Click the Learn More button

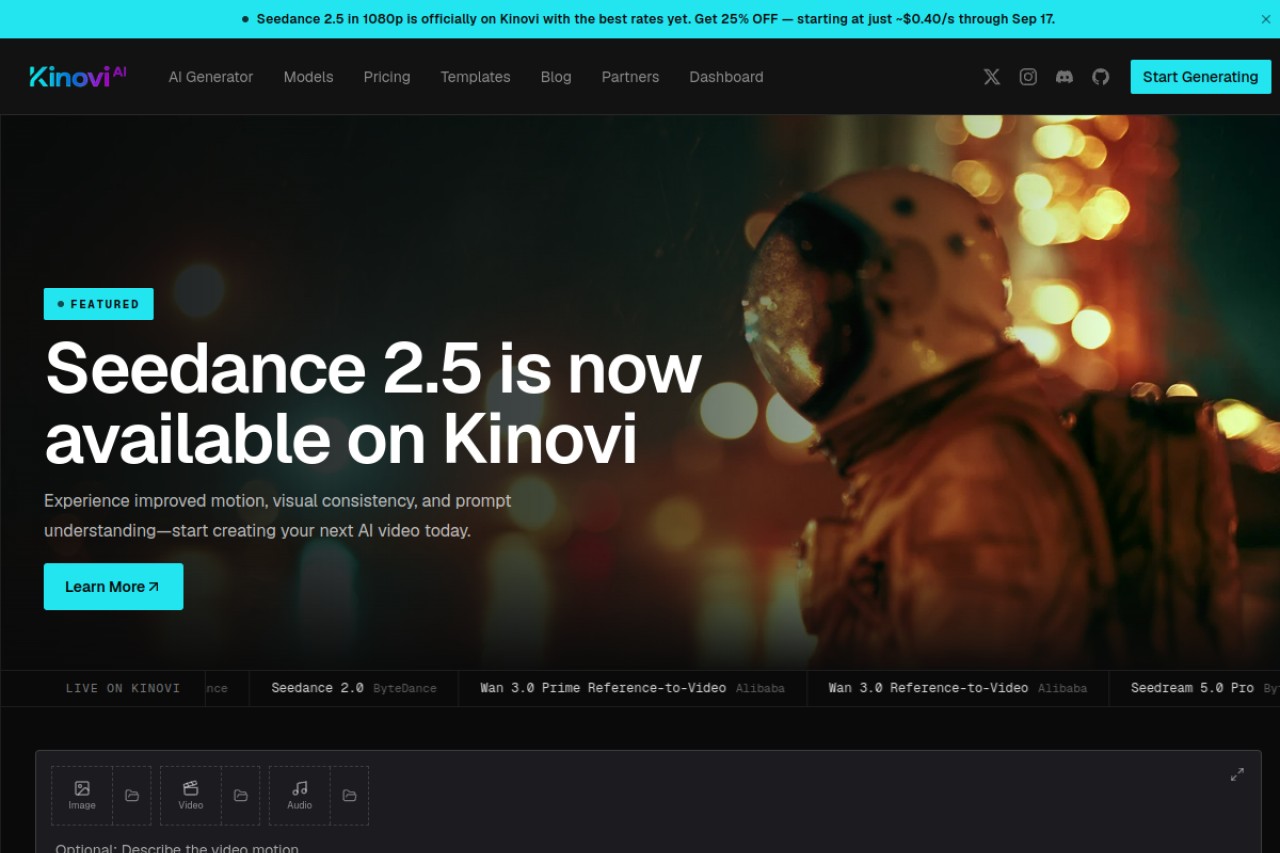tap(113, 587)
